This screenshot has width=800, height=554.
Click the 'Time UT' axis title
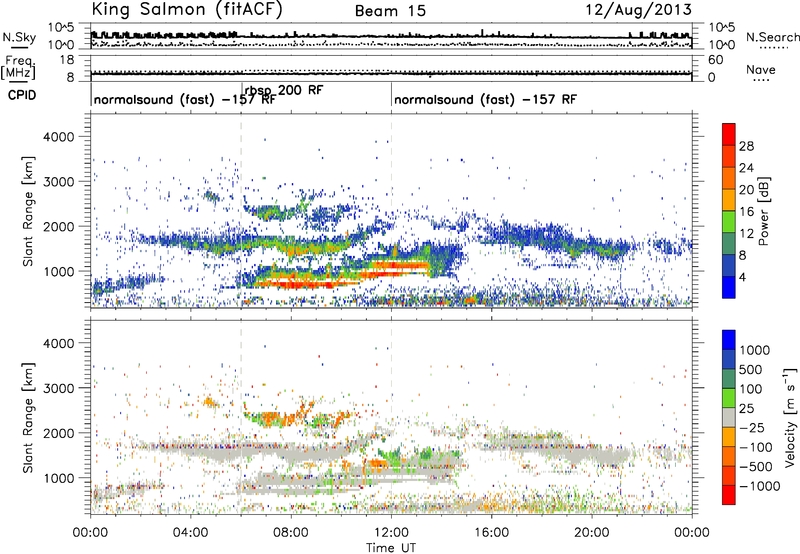click(391, 548)
